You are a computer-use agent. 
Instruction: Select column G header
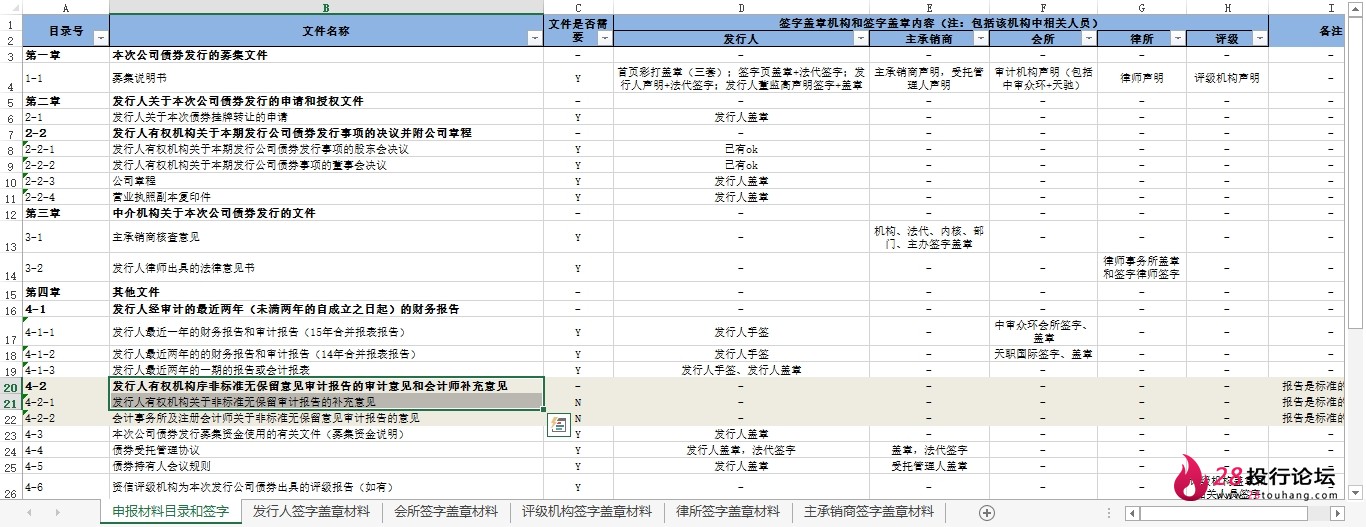tap(1141, 7)
